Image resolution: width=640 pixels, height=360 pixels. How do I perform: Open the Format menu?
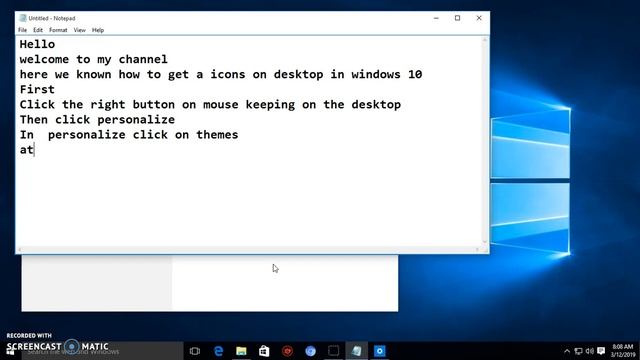coord(58,30)
